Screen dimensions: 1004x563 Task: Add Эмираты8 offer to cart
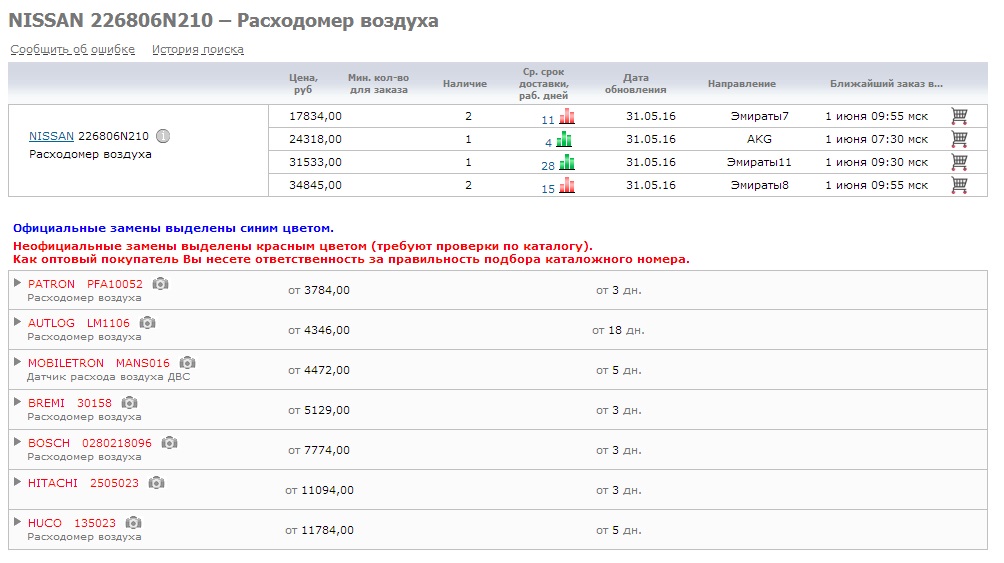(959, 185)
